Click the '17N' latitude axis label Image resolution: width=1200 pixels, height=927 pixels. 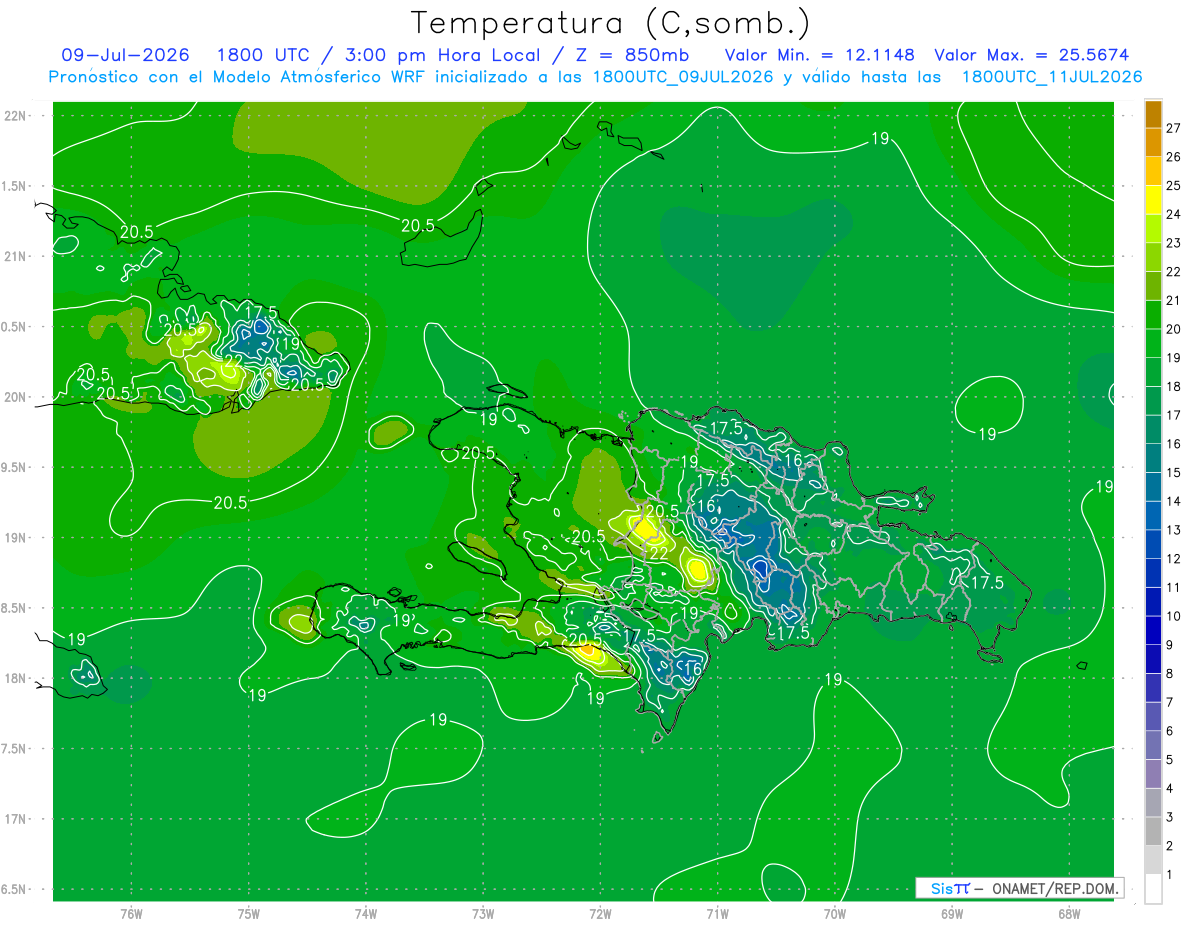(15, 819)
